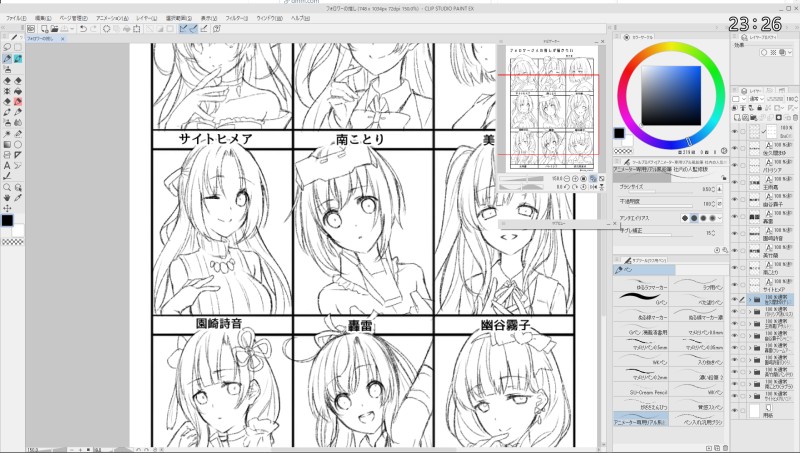Screen dimensions: 800x453
Task: Select the second anti-aliasing level option
Action: 694,218
